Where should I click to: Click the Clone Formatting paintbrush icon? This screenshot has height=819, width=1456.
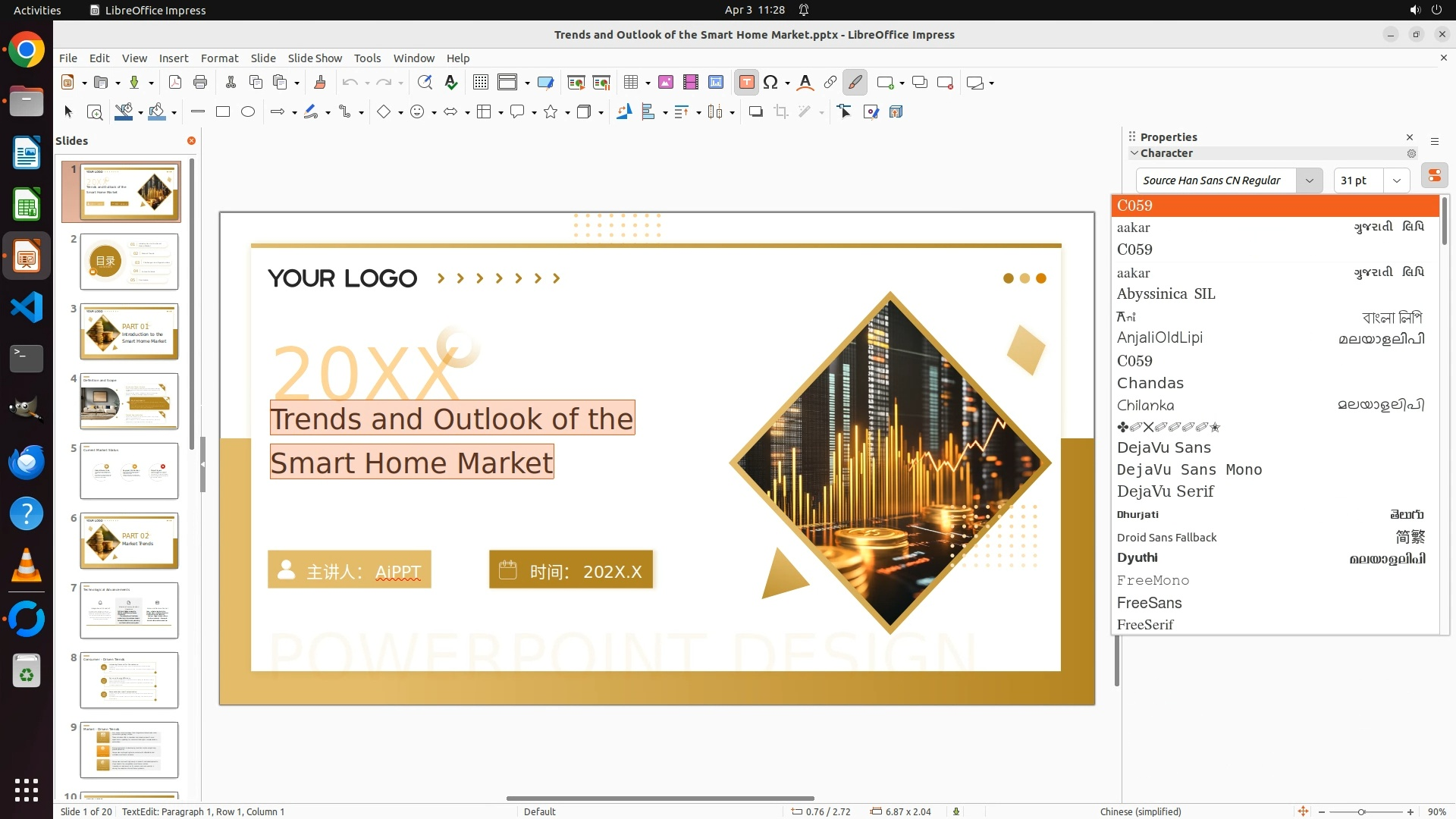pos(320,83)
